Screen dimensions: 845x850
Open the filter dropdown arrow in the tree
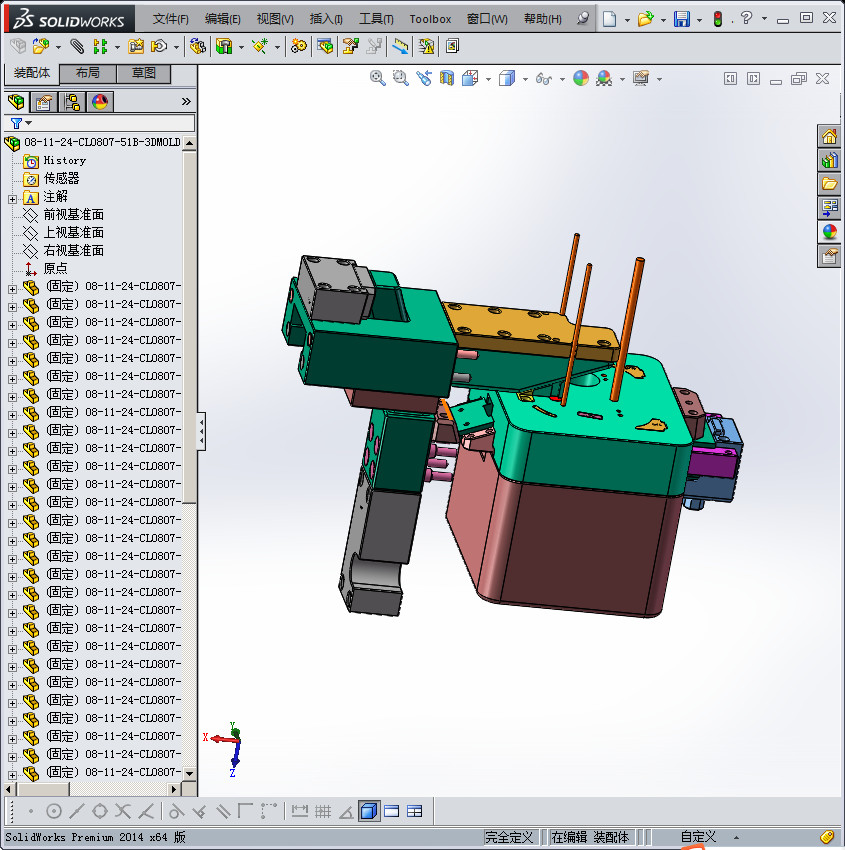point(29,123)
